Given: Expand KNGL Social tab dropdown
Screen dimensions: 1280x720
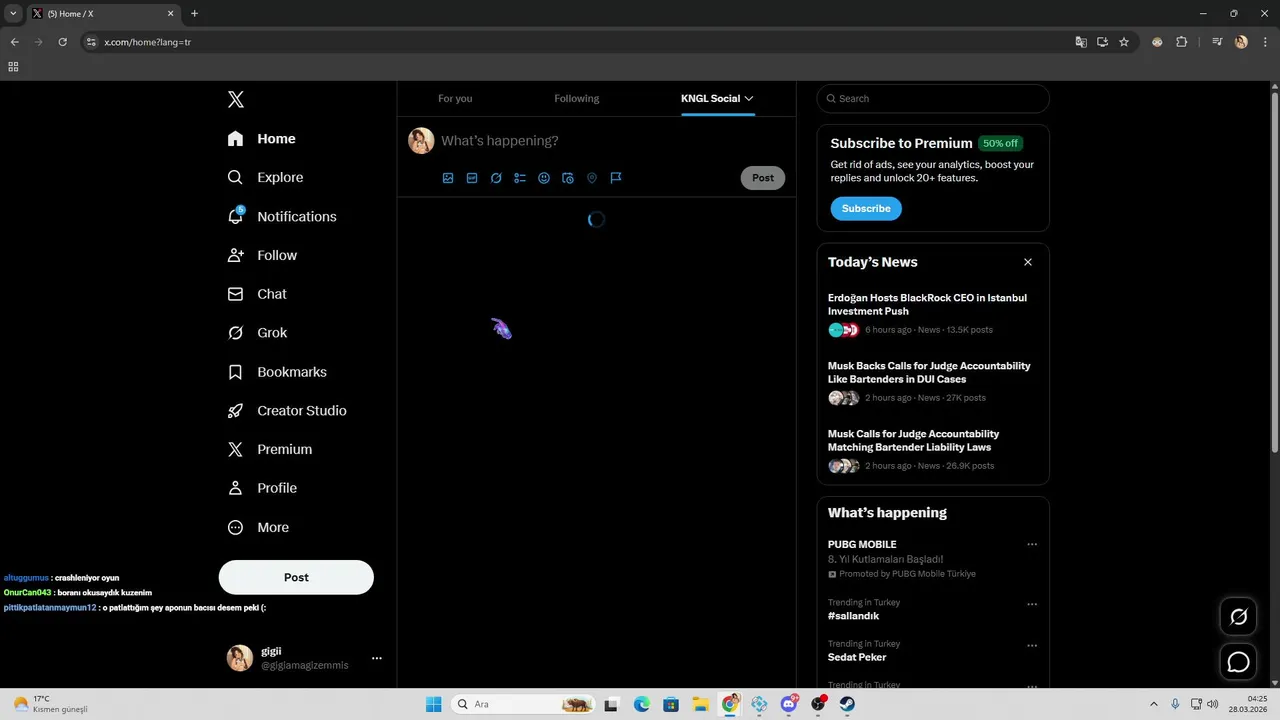Looking at the screenshot, I should (x=749, y=98).
